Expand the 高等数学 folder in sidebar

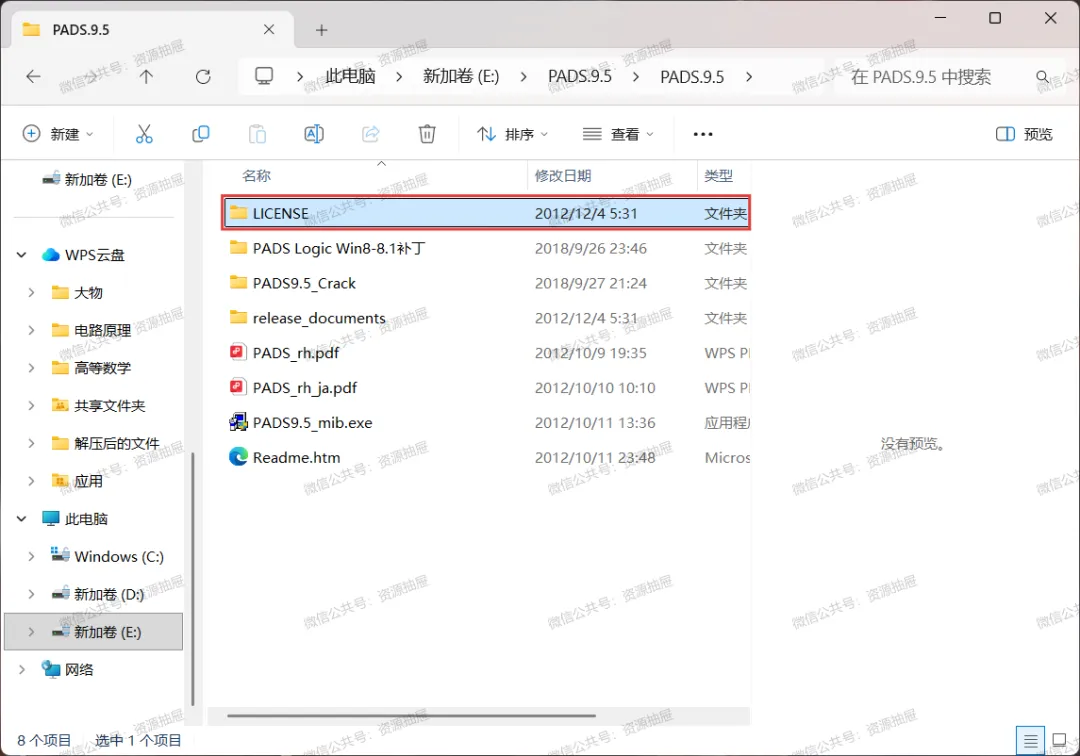[31, 368]
